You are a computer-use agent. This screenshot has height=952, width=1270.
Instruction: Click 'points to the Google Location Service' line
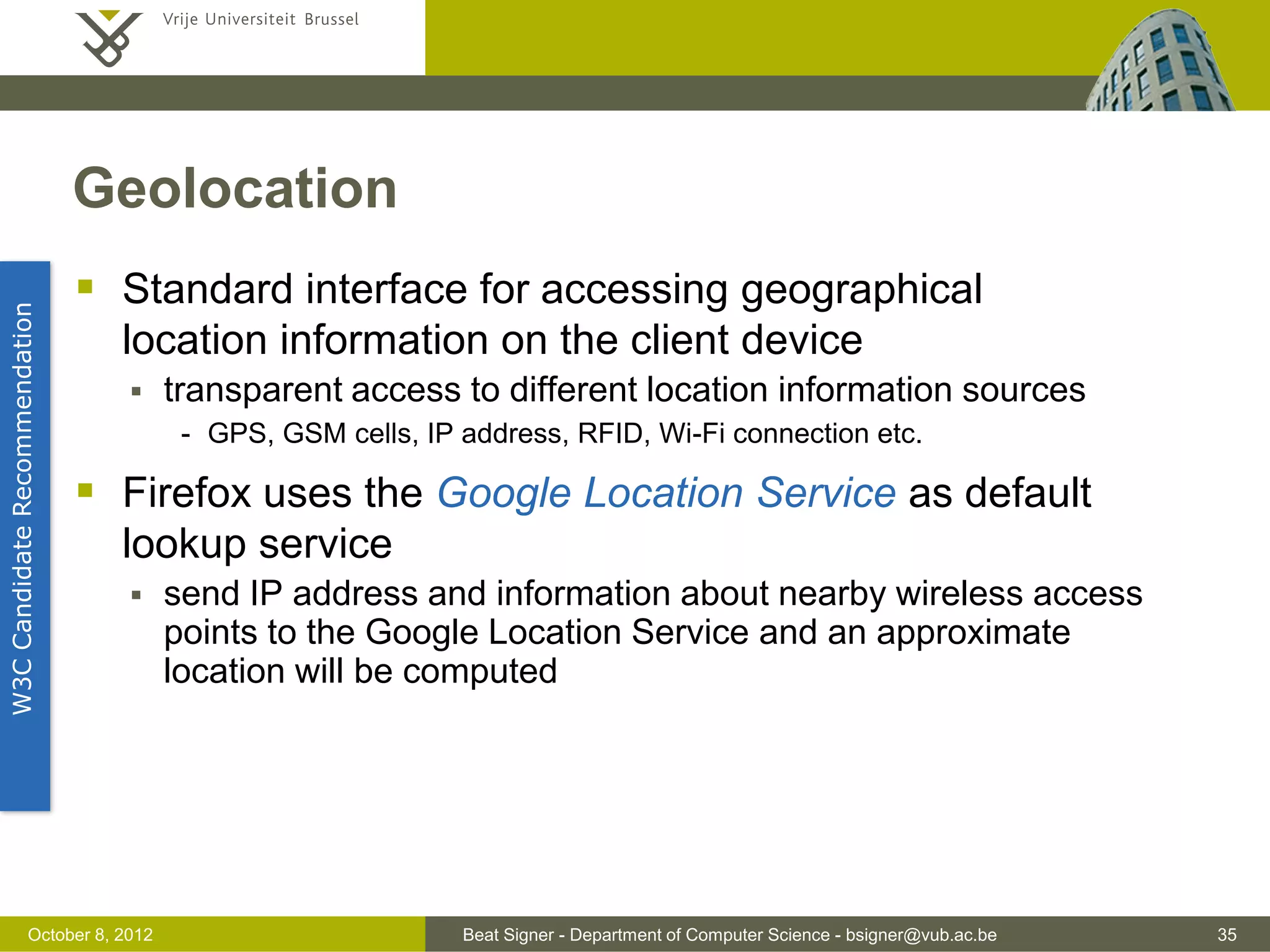click(617, 633)
